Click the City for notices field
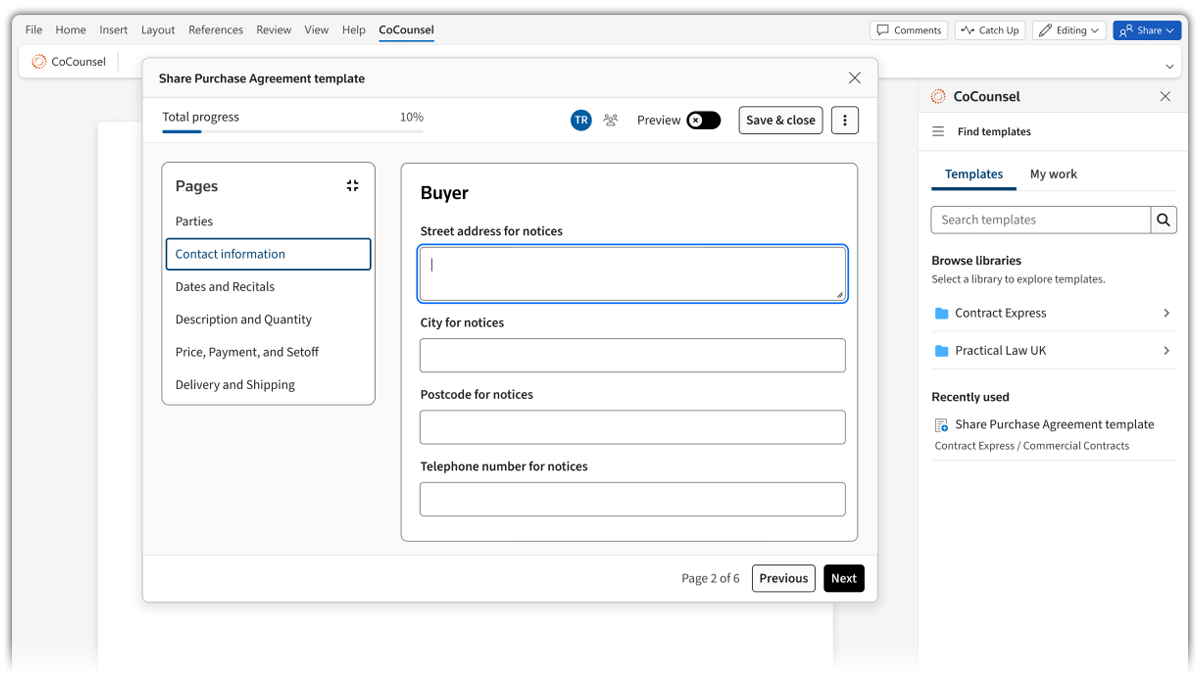 pos(632,355)
